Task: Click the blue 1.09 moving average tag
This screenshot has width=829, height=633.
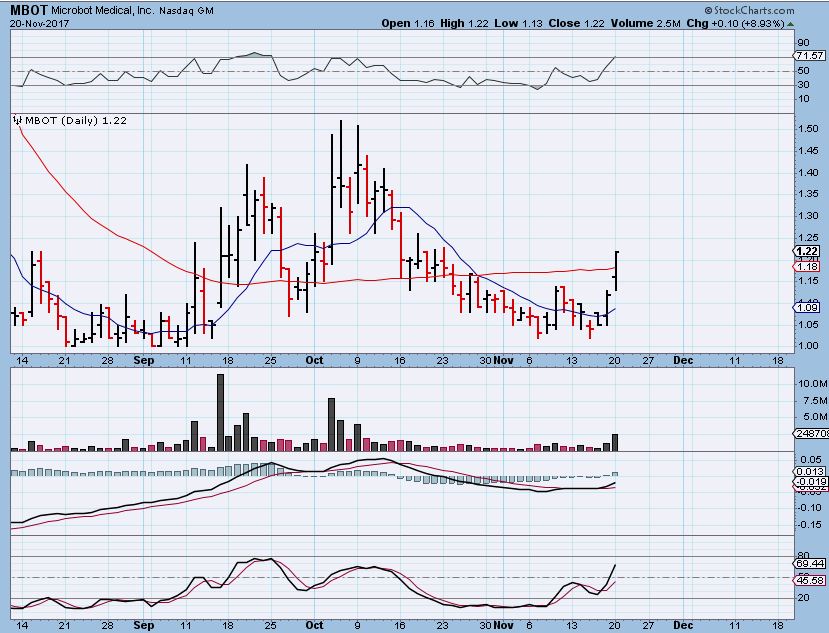Action: (x=807, y=307)
